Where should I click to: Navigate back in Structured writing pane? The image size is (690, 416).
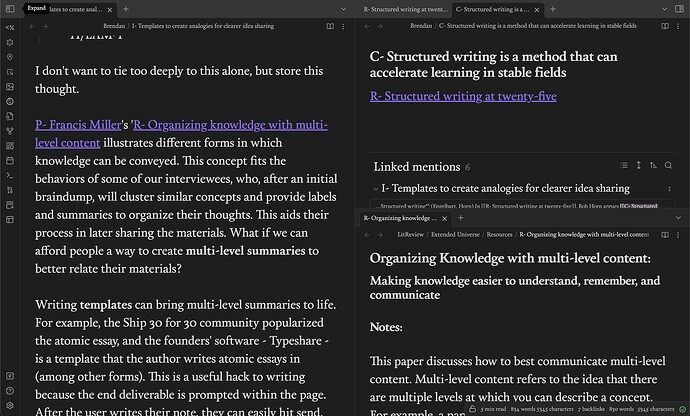(x=367, y=26)
